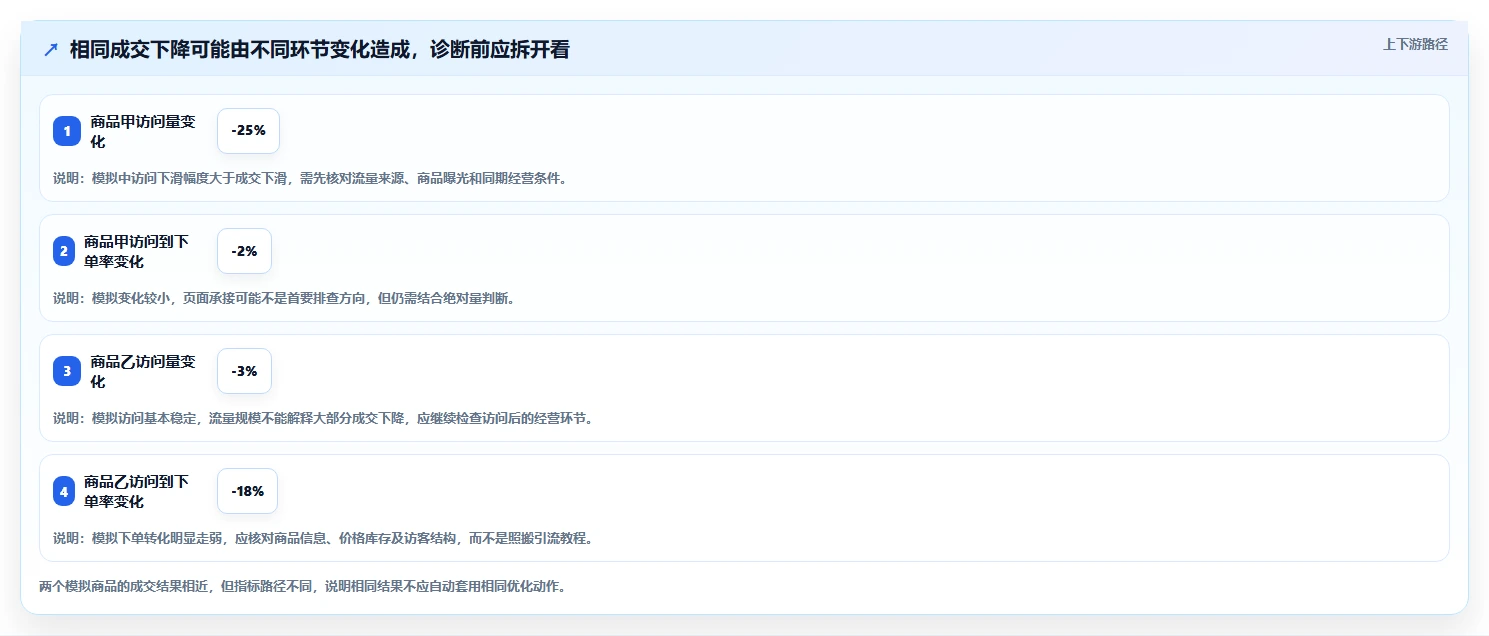1489x636 pixels.
Task: Click the step 3 number badge
Action: coord(67,371)
